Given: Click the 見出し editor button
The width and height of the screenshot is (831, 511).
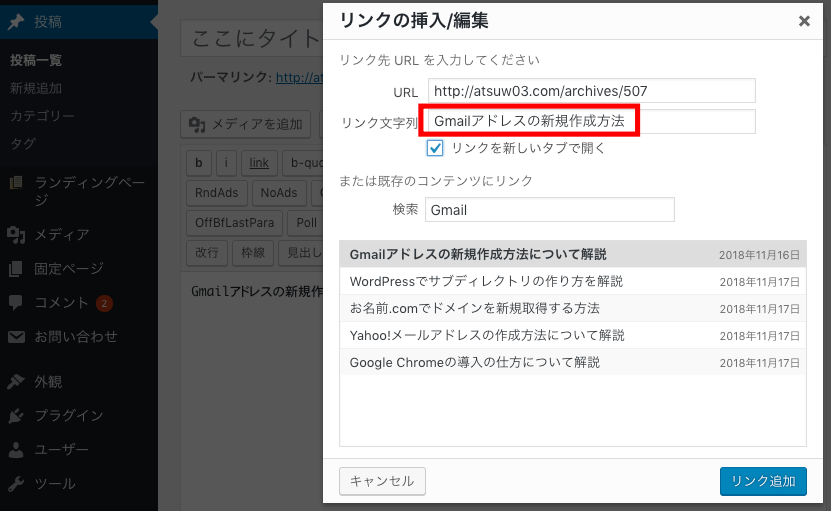Looking at the screenshot, I should pyautogui.click(x=301, y=253).
